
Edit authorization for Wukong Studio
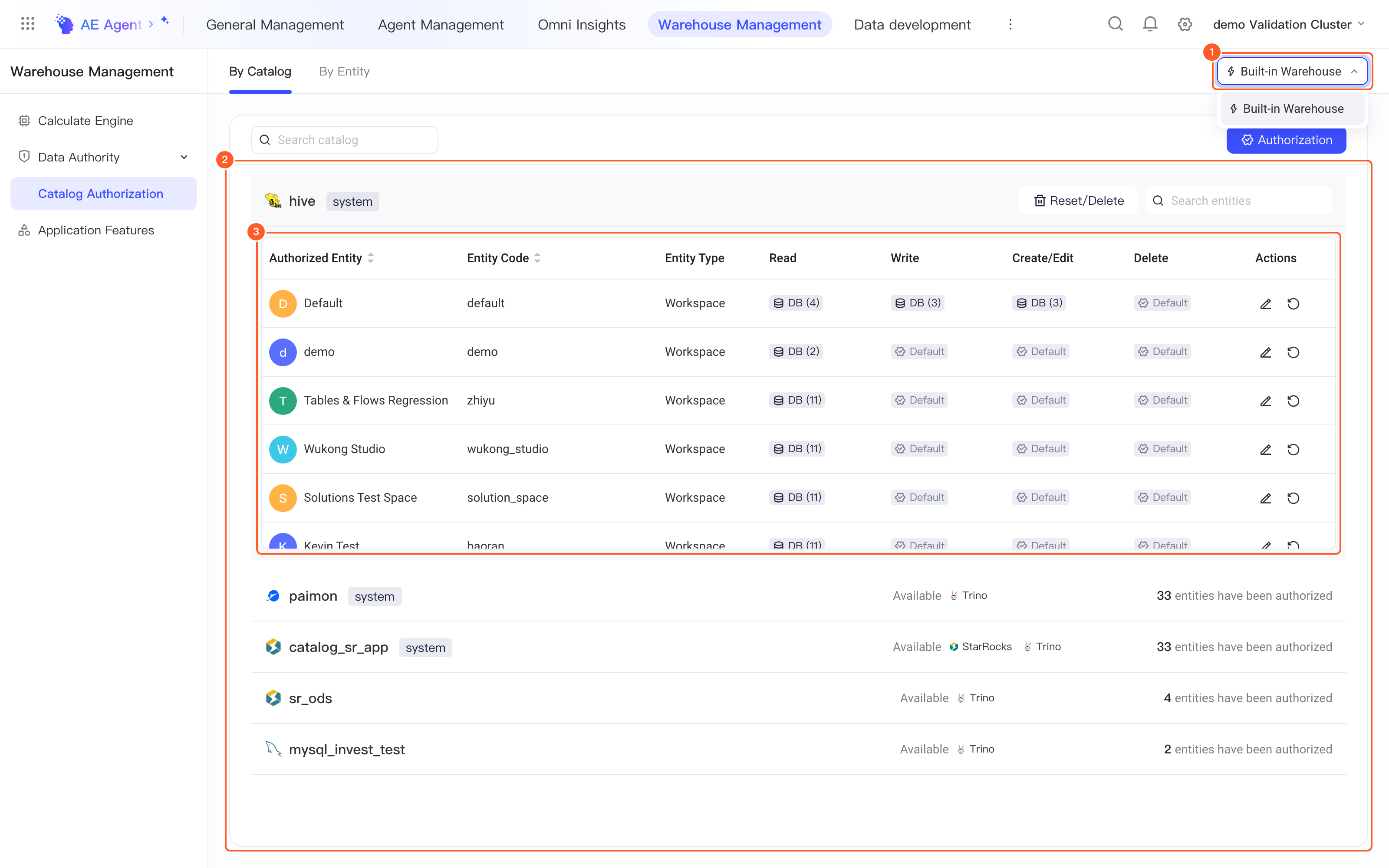(1265, 450)
